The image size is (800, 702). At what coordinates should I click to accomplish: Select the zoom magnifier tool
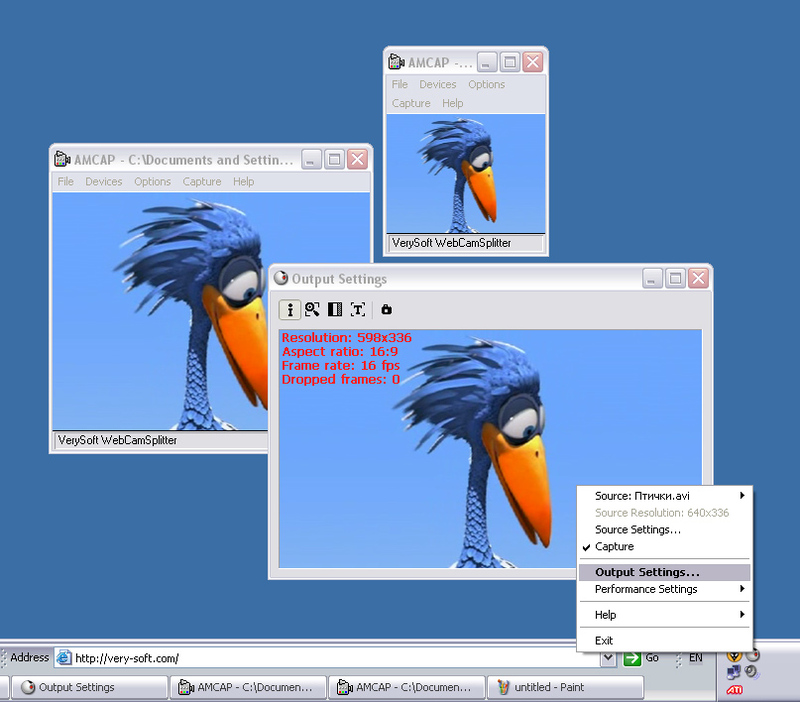312,309
